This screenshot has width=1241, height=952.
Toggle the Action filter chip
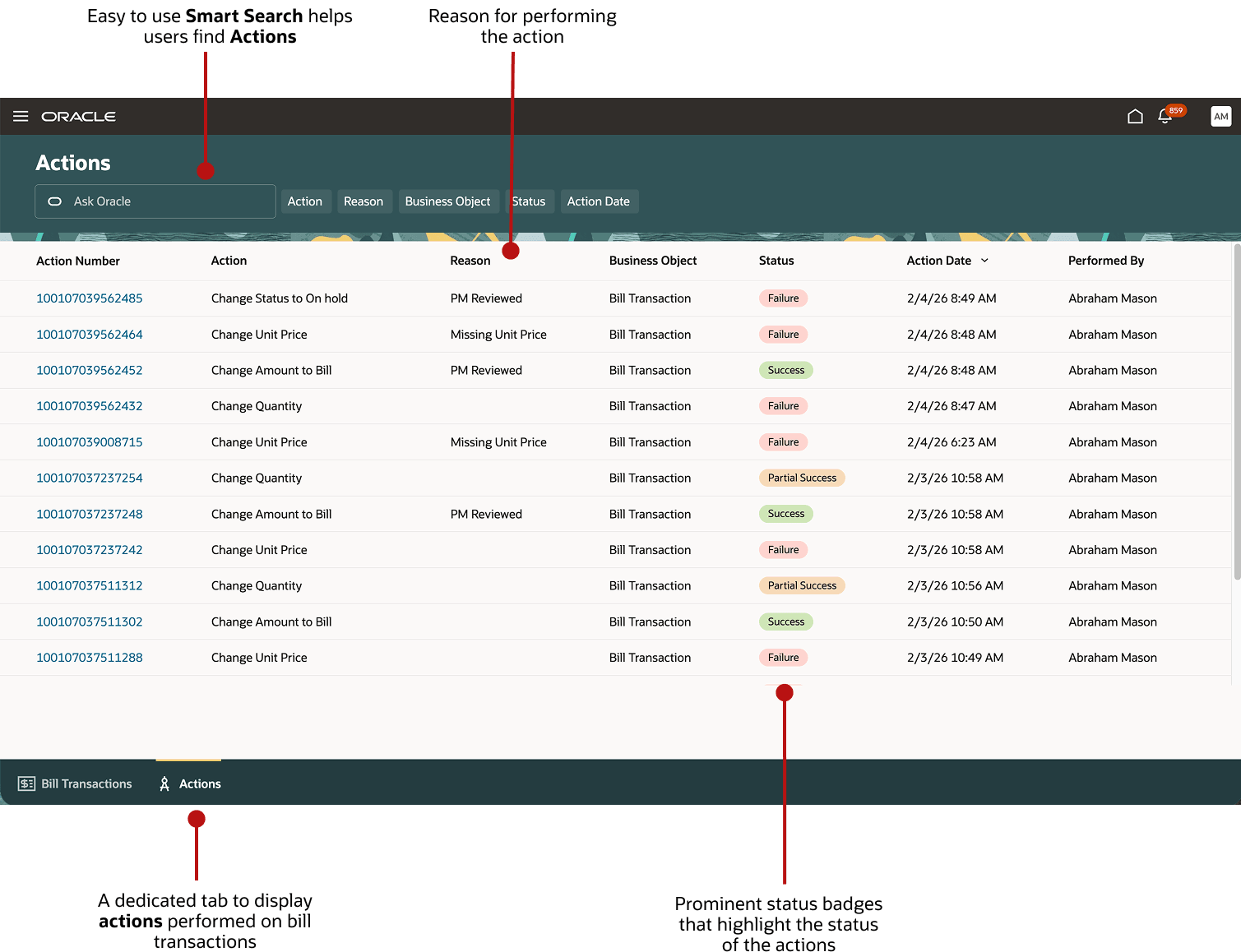tap(305, 201)
